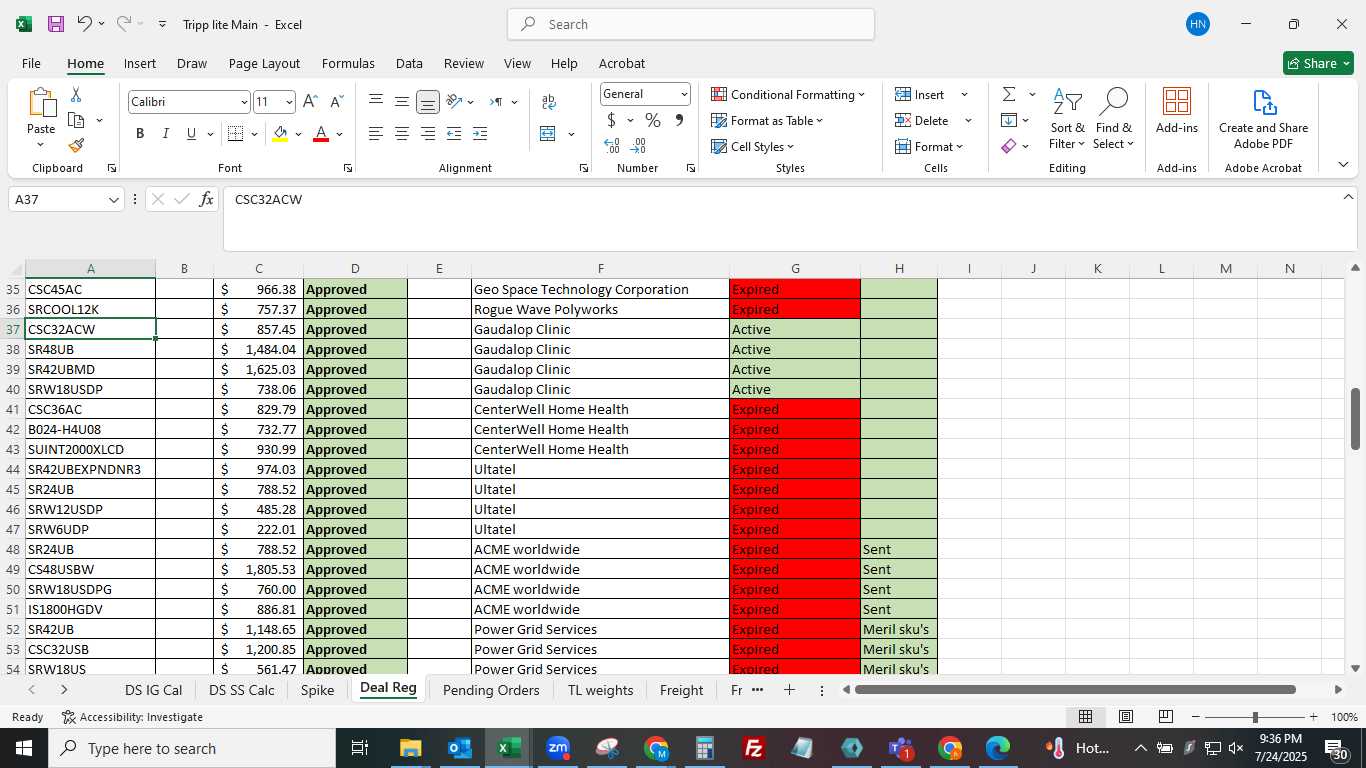This screenshot has height=768, width=1366.
Task: Open the font size dropdown
Action: pyautogui.click(x=289, y=102)
